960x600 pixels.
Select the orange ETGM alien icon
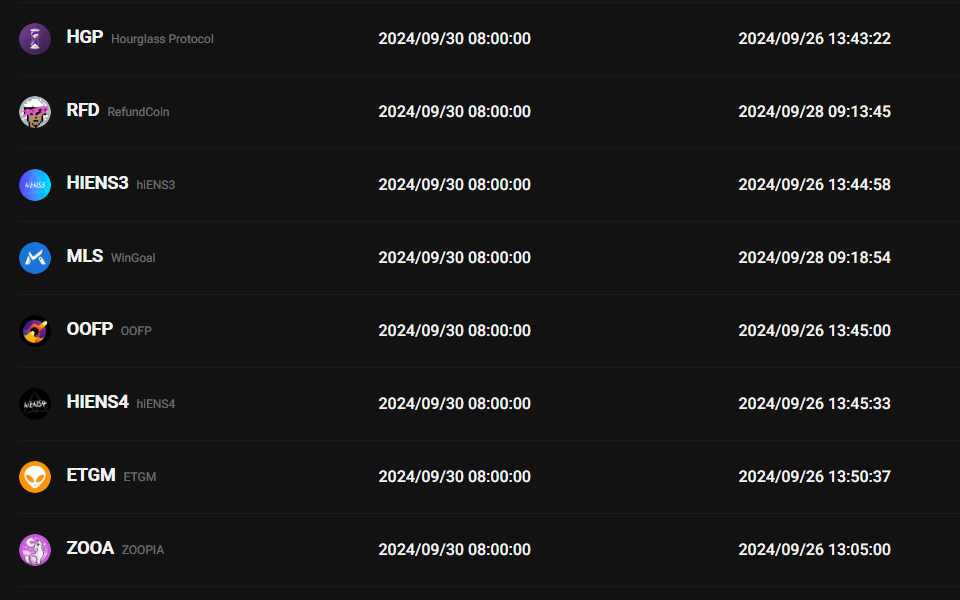click(35, 477)
